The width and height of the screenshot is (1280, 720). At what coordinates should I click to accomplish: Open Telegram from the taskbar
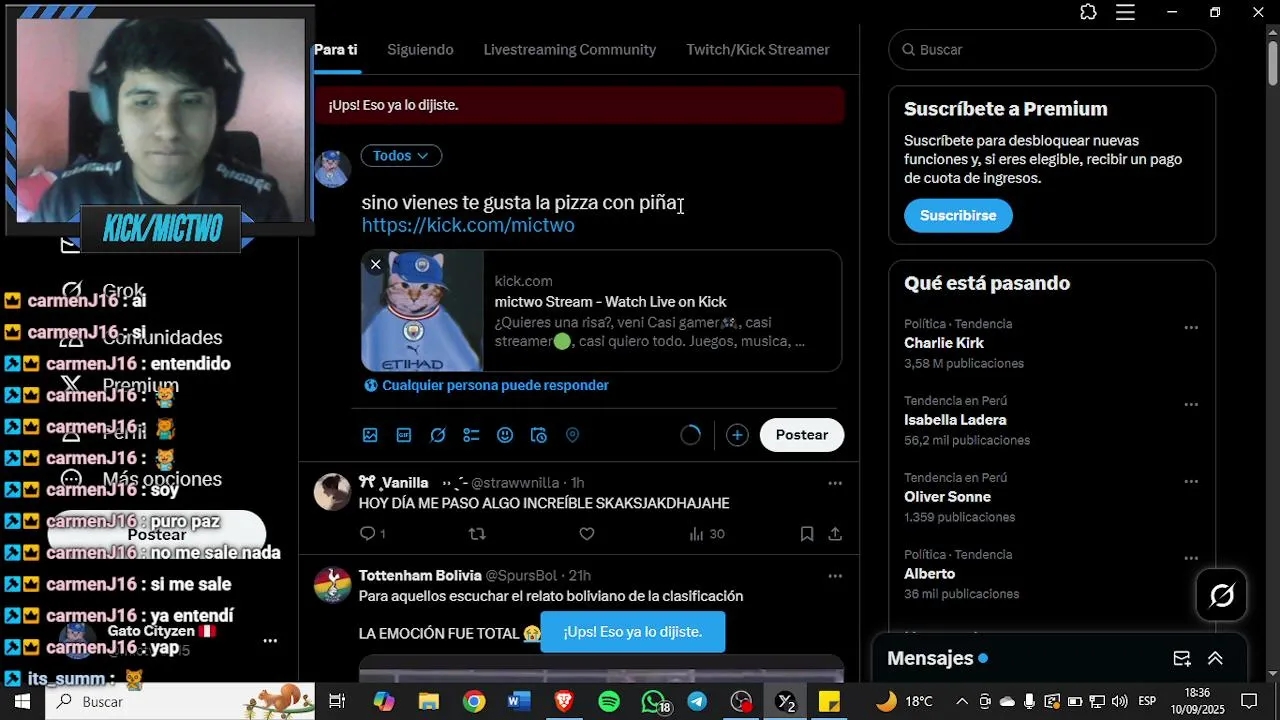[x=697, y=702]
